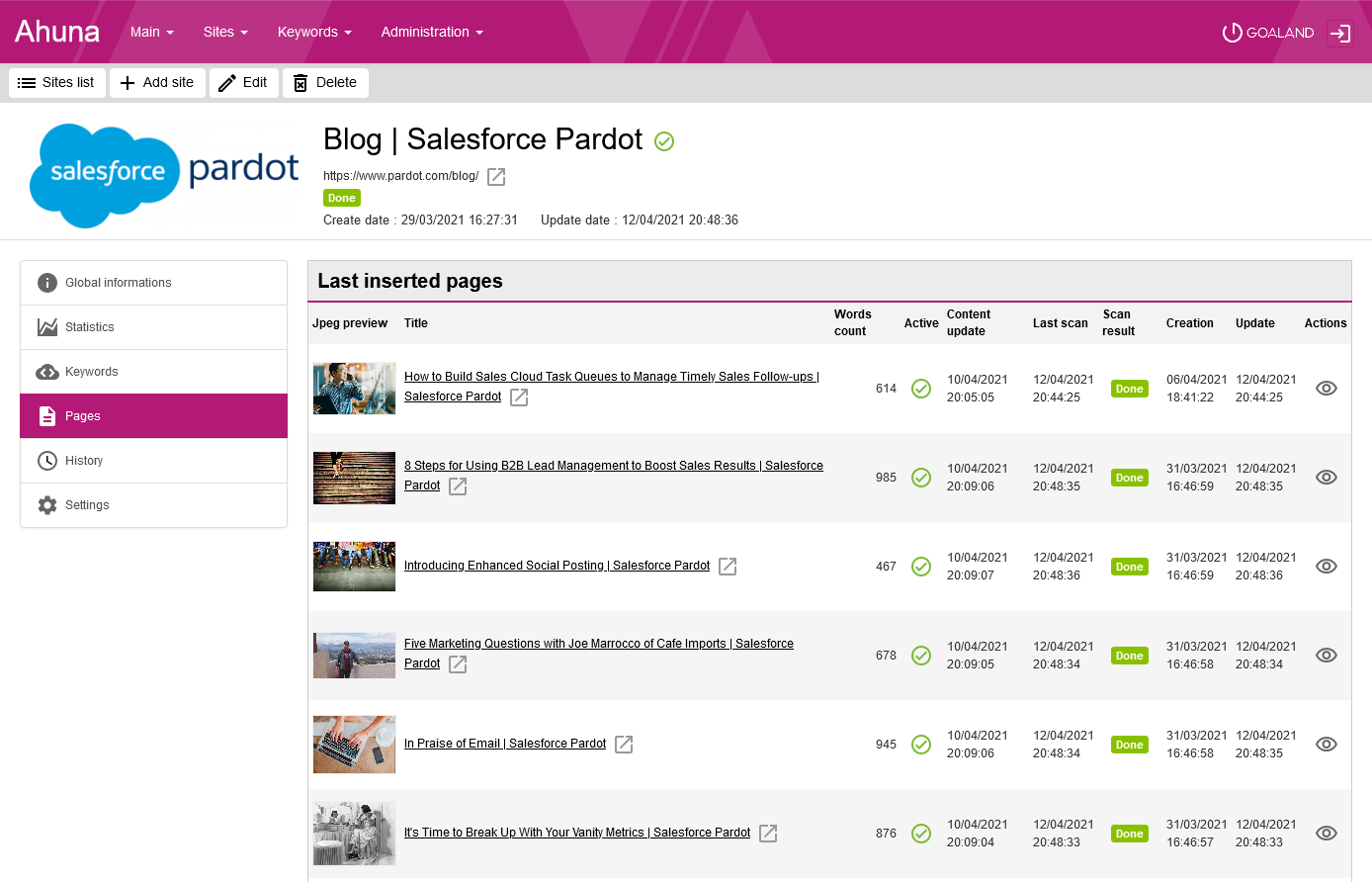
Task: Click the Add site button
Action: click(157, 83)
